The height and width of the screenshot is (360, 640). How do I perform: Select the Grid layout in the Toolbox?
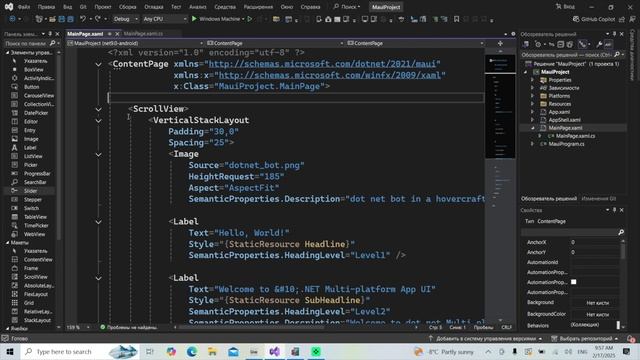click(29, 303)
